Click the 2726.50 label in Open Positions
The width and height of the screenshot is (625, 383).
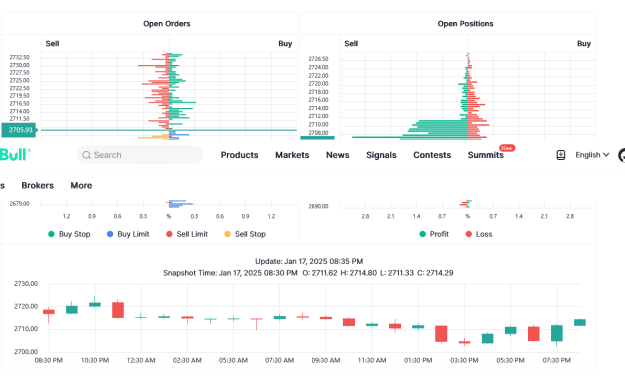(318, 59)
